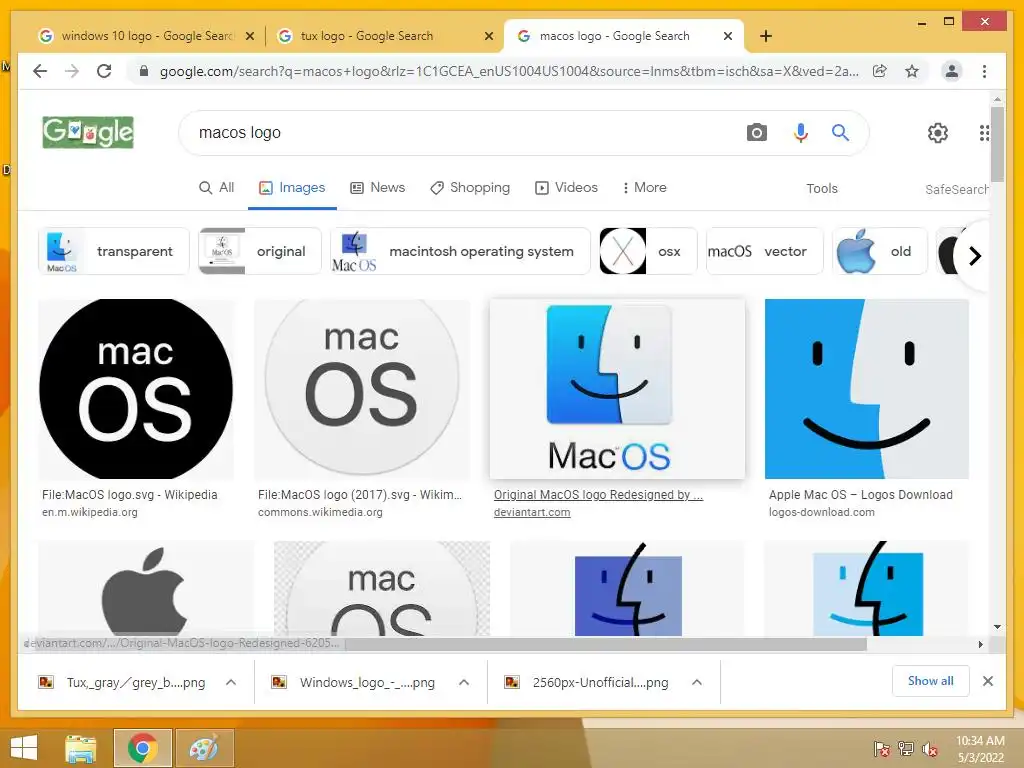The width and height of the screenshot is (1024, 768).
Task: Filter by the transparent chip
Action: coord(114,251)
